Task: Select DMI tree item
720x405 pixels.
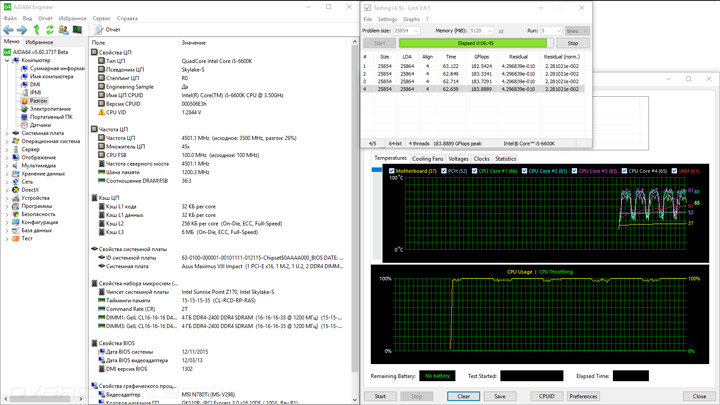Action: click(x=35, y=84)
